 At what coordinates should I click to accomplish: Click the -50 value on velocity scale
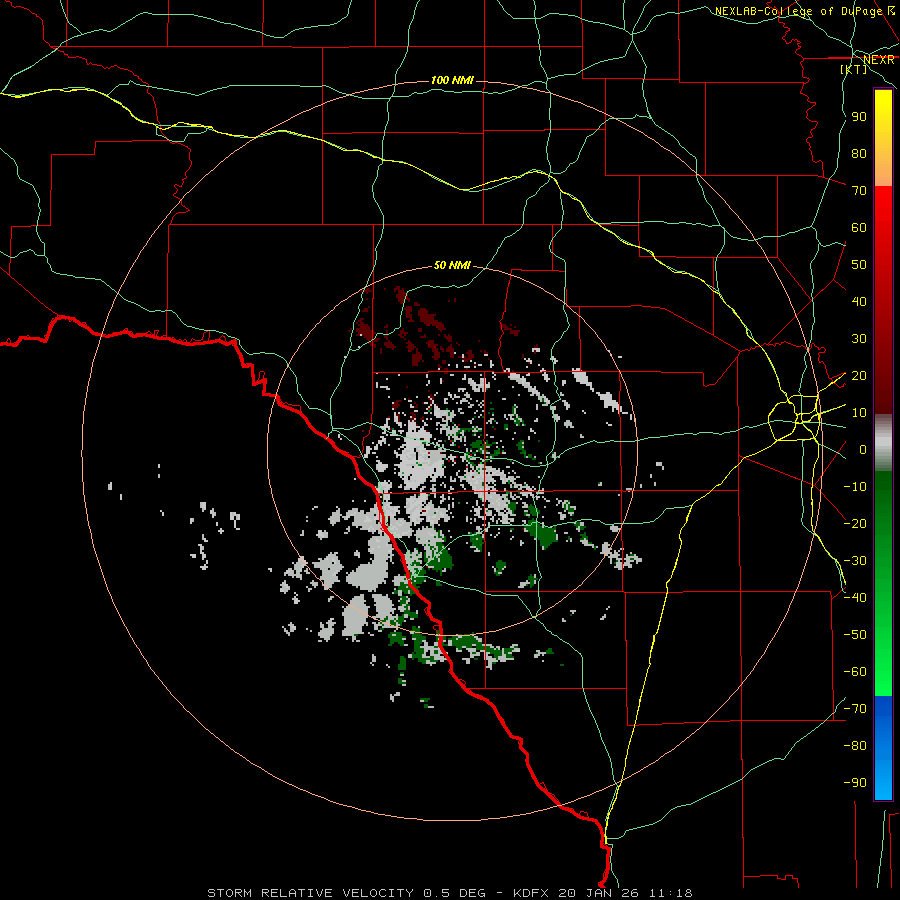tap(855, 635)
